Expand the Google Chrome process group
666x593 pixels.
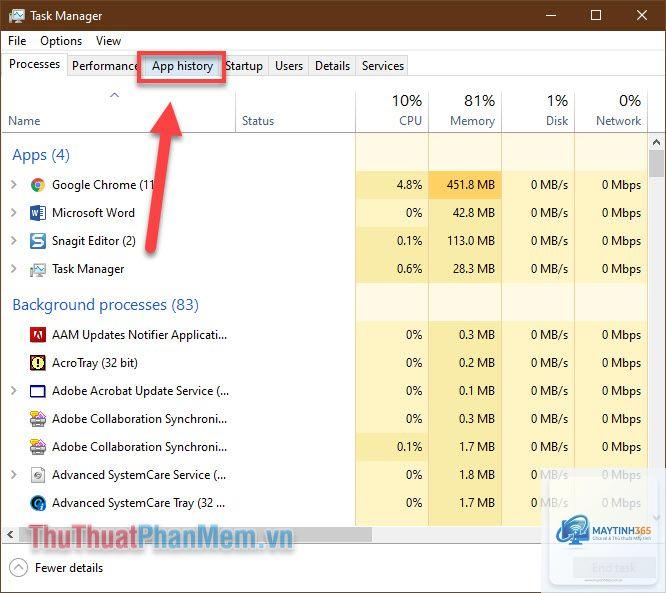click(14, 185)
